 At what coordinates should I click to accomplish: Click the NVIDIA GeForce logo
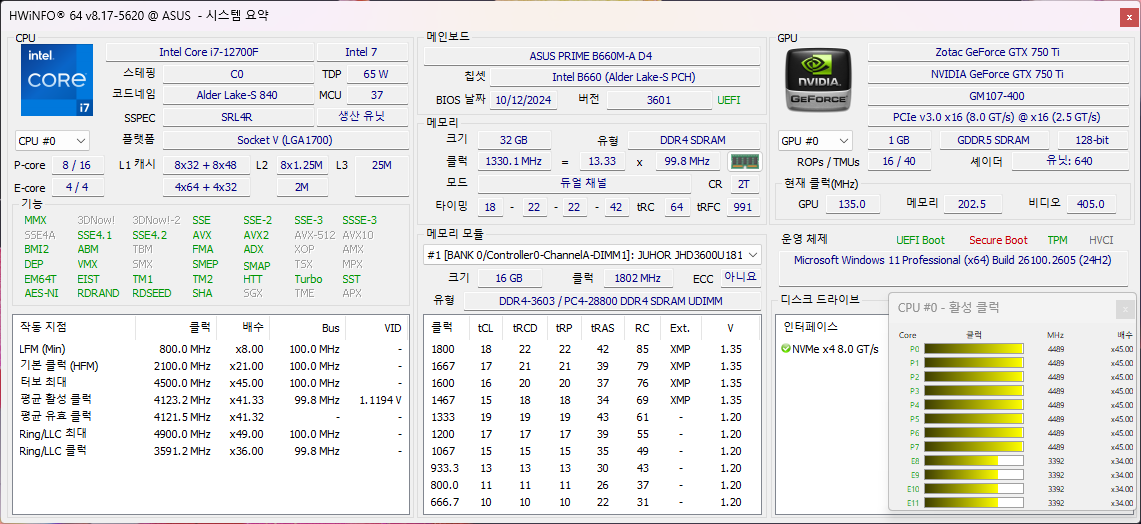[820, 79]
